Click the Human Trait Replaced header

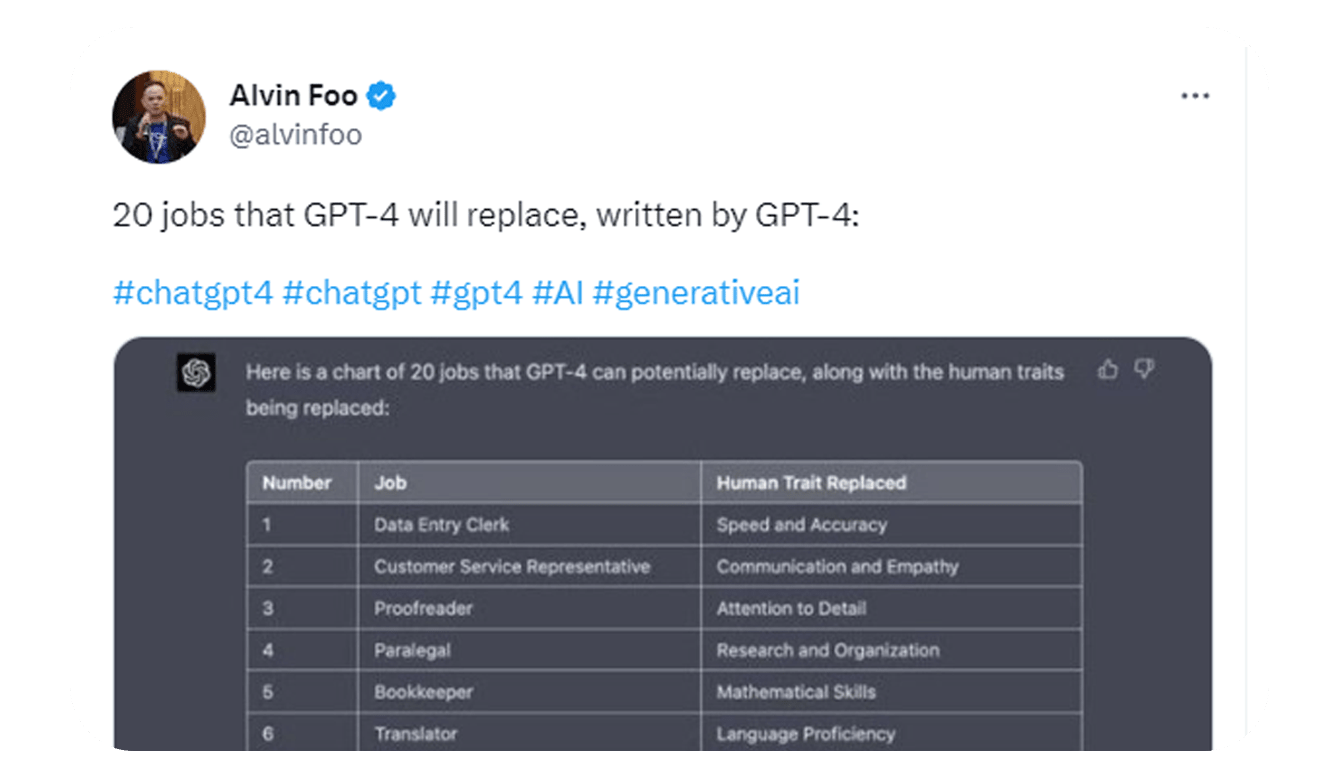coord(811,483)
